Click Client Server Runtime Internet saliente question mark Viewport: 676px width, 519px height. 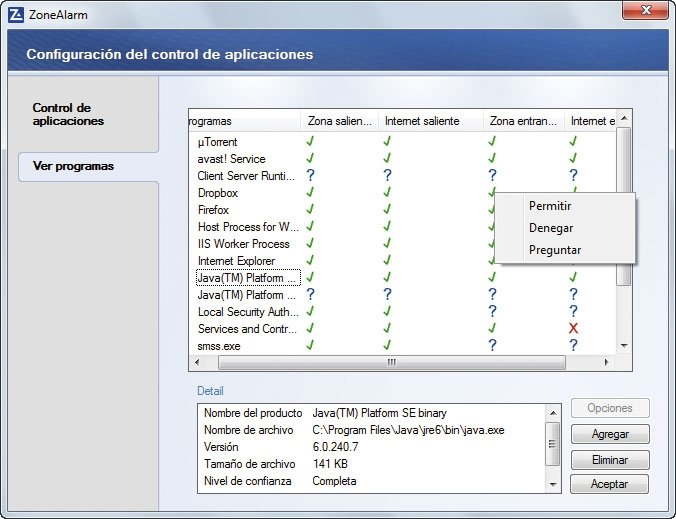(388, 175)
